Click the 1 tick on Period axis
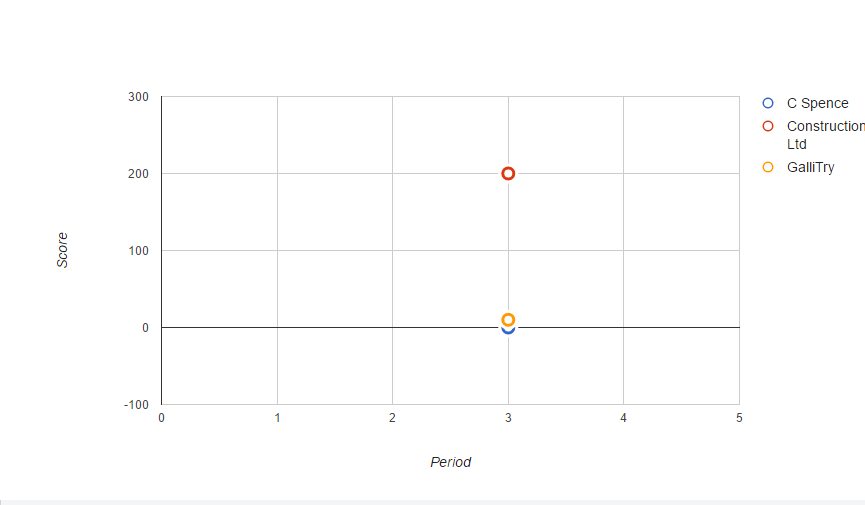The height and width of the screenshot is (505, 865). pyautogui.click(x=277, y=418)
